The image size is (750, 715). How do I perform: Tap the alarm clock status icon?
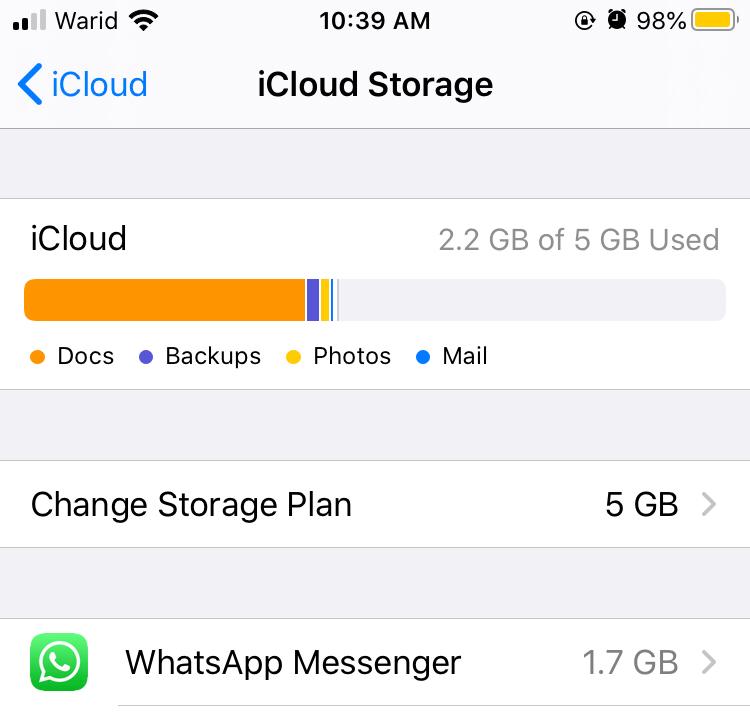tap(617, 20)
